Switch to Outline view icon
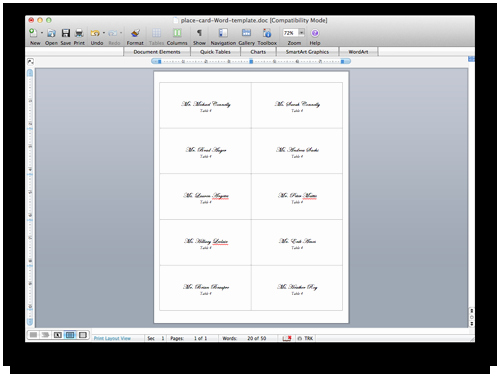Image resolution: width=500 pixels, height=377 pixels. (45, 335)
